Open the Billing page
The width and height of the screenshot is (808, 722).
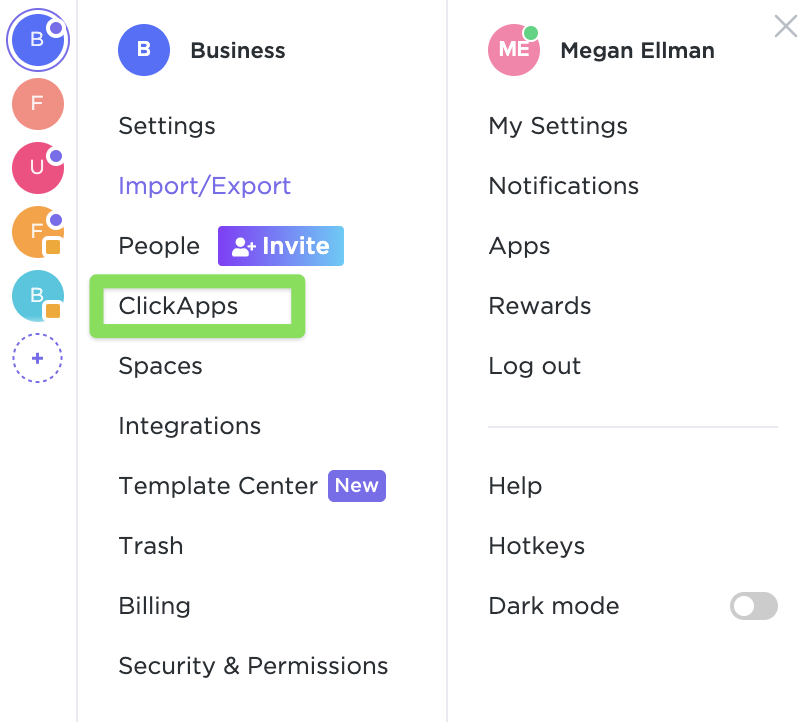pos(154,606)
